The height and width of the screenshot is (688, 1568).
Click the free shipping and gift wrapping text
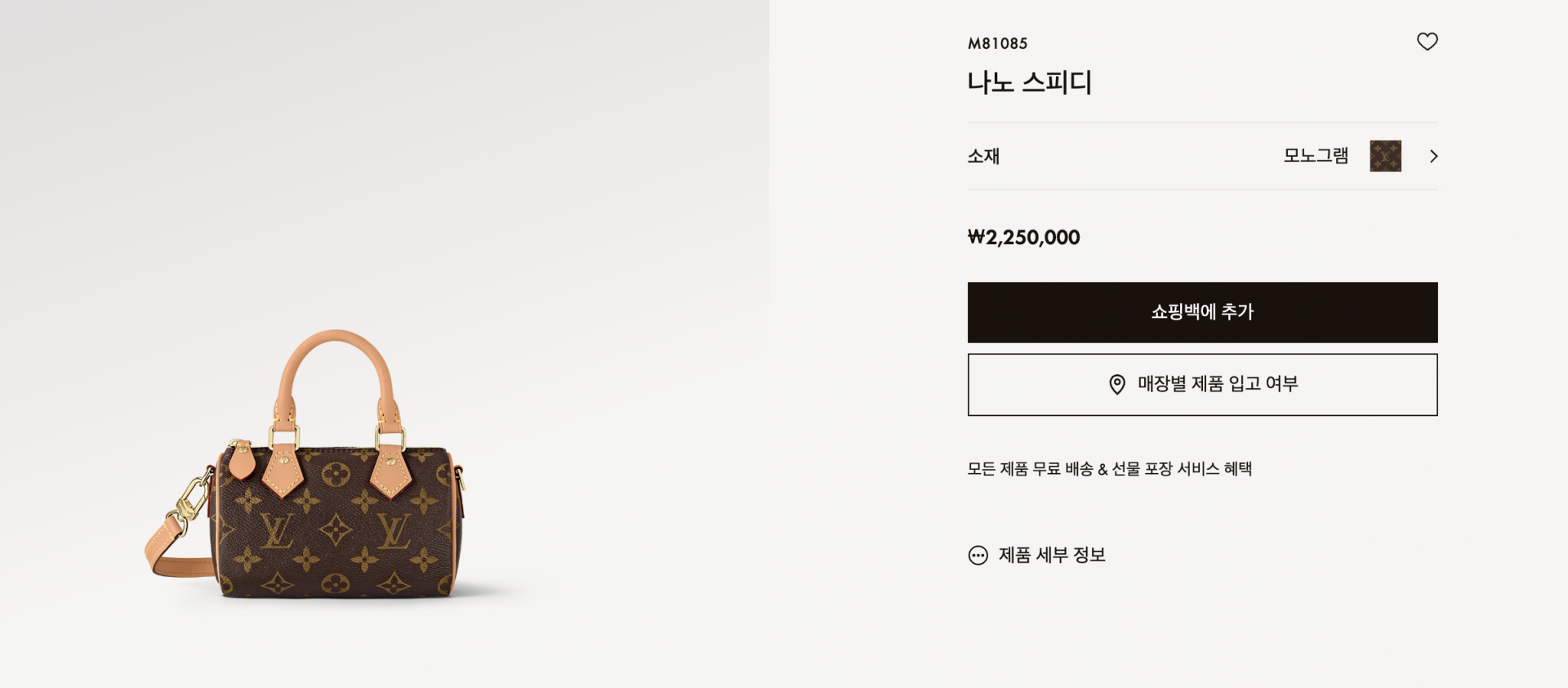1109,469
